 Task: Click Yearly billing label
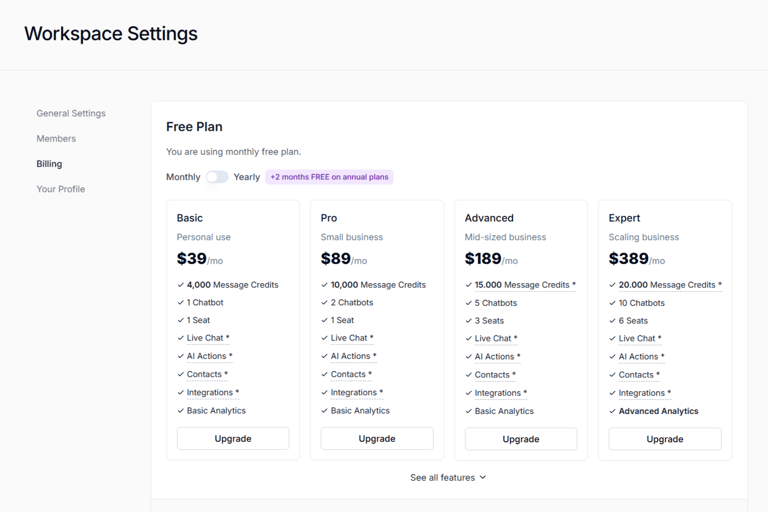[247, 177]
